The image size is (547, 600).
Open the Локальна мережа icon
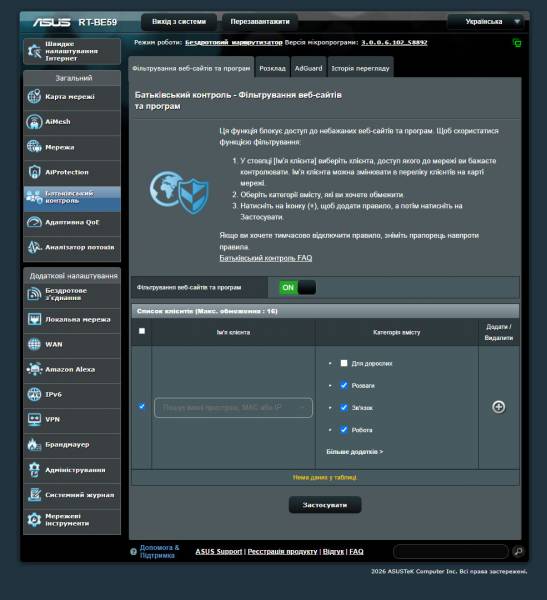point(34,319)
